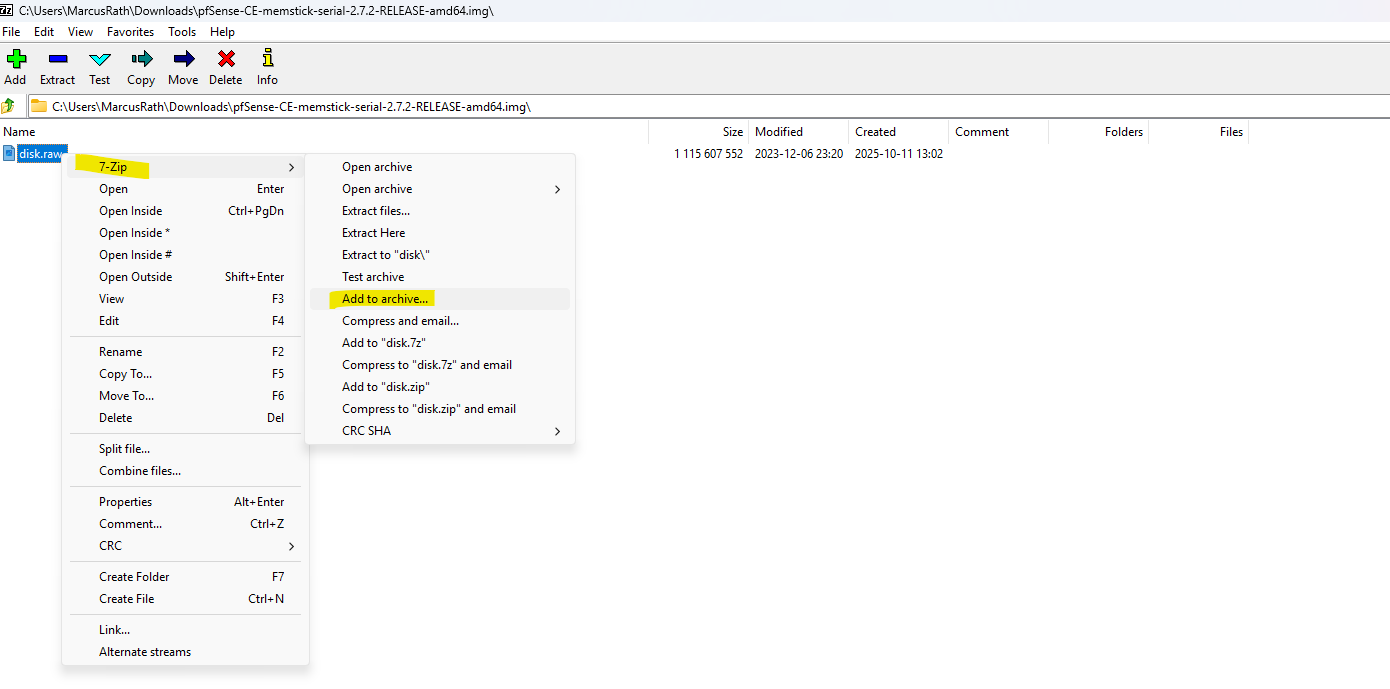The width and height of the screenshot is (1390, 689).
Task: Choose Add to "disk.7z"
Action: [440, 343]
